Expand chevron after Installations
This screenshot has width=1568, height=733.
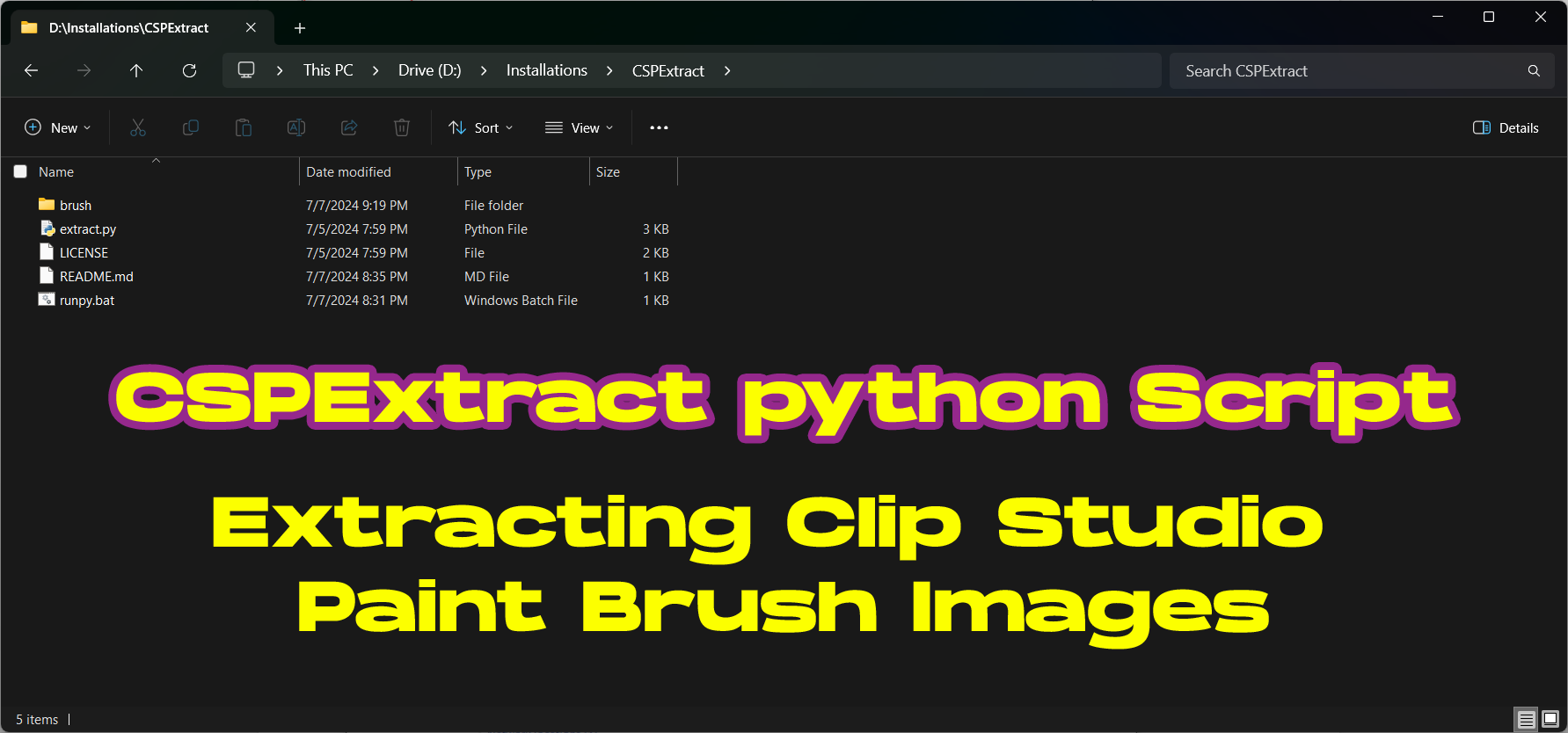coord(609,70)
